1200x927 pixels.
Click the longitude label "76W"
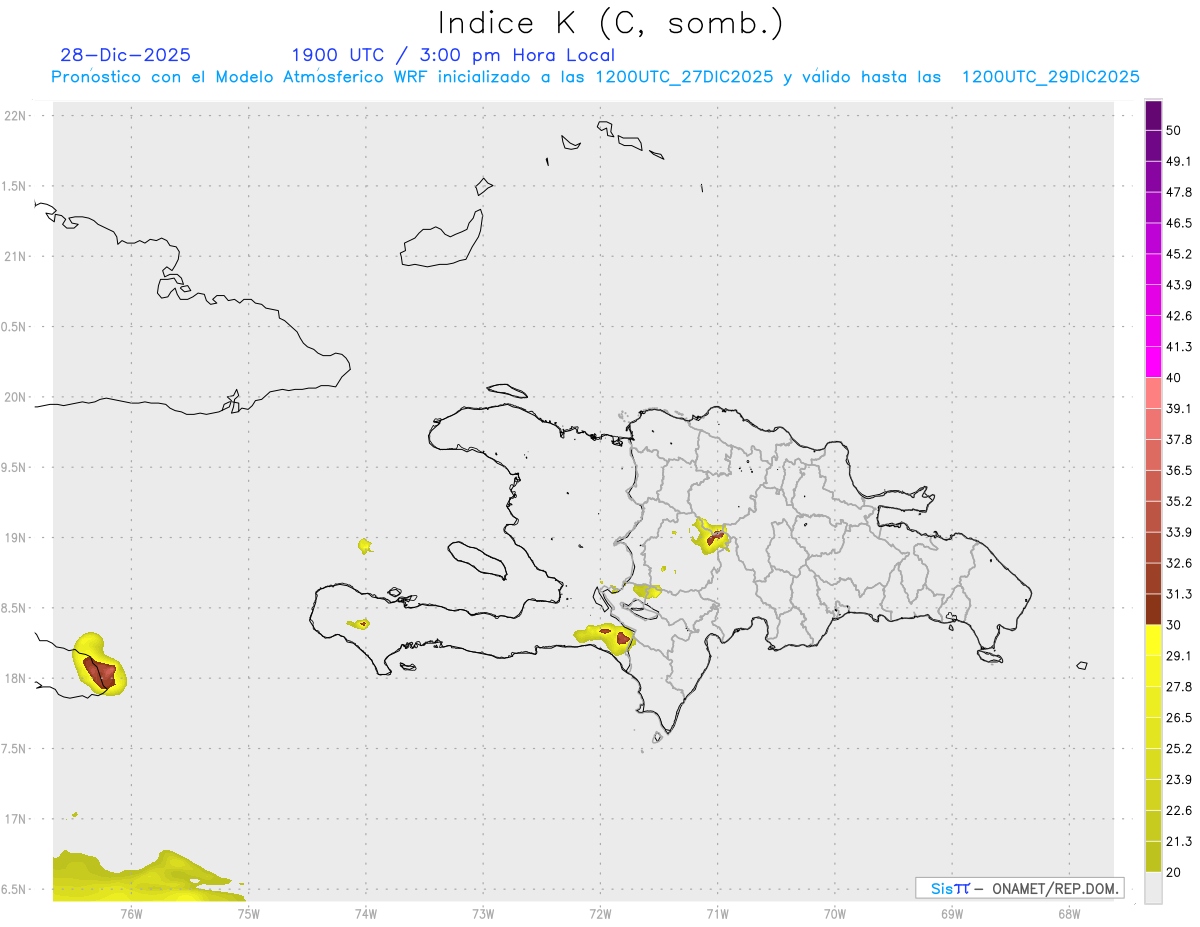[x=131, y=913]
